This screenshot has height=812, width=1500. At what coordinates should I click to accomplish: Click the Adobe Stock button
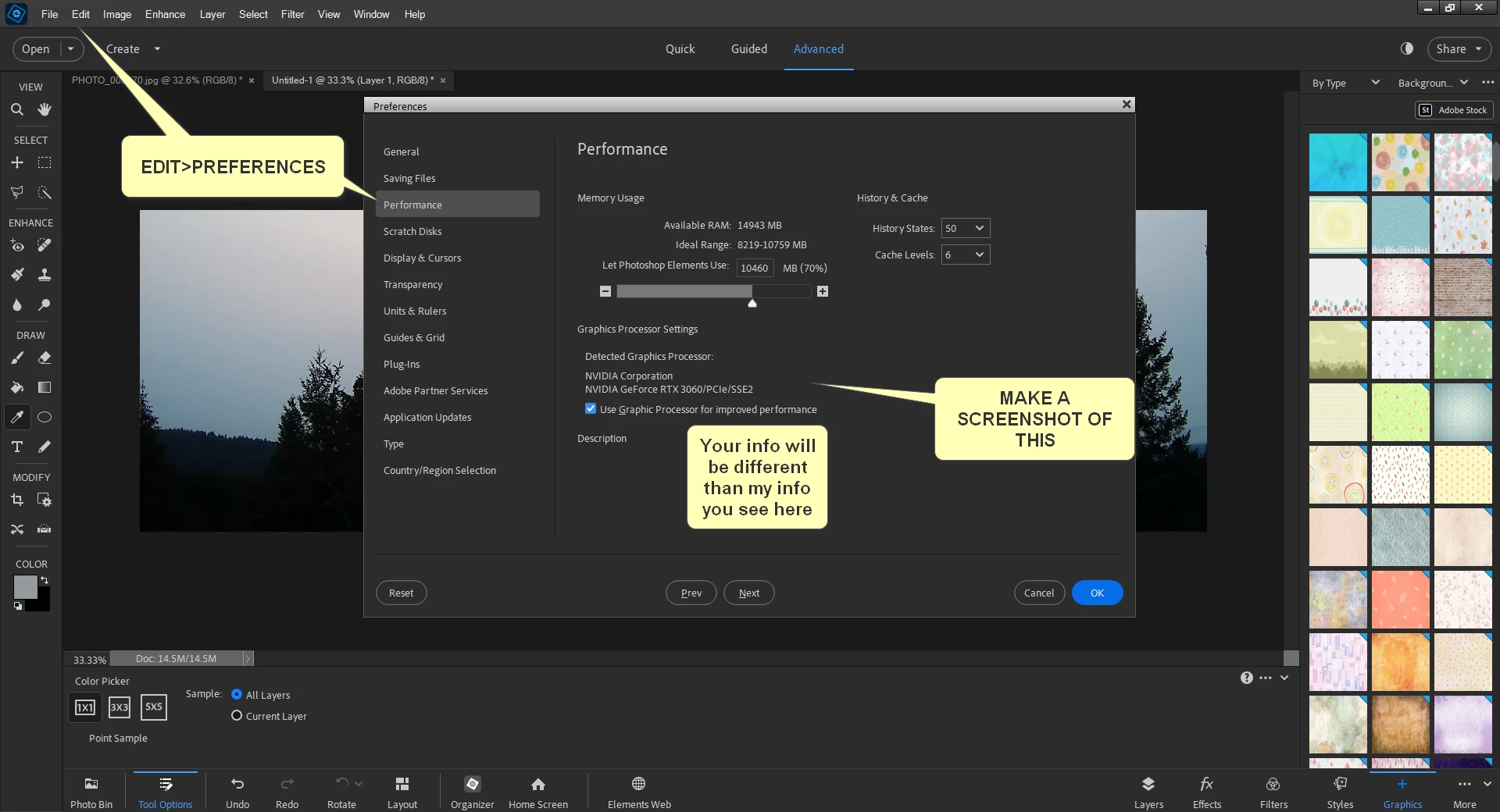click(1454, 110)
